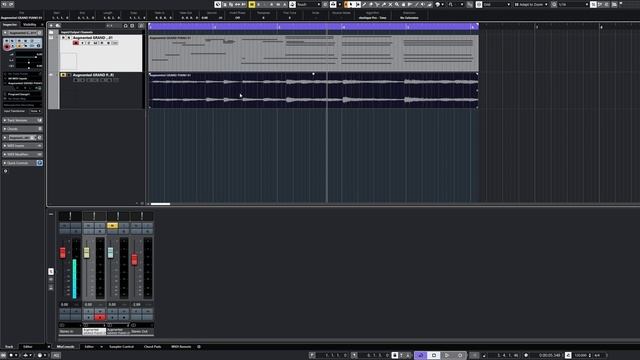Screen dimensions: 640x360
Task: Switch to the Visibility tab
Action: (30, 24)
